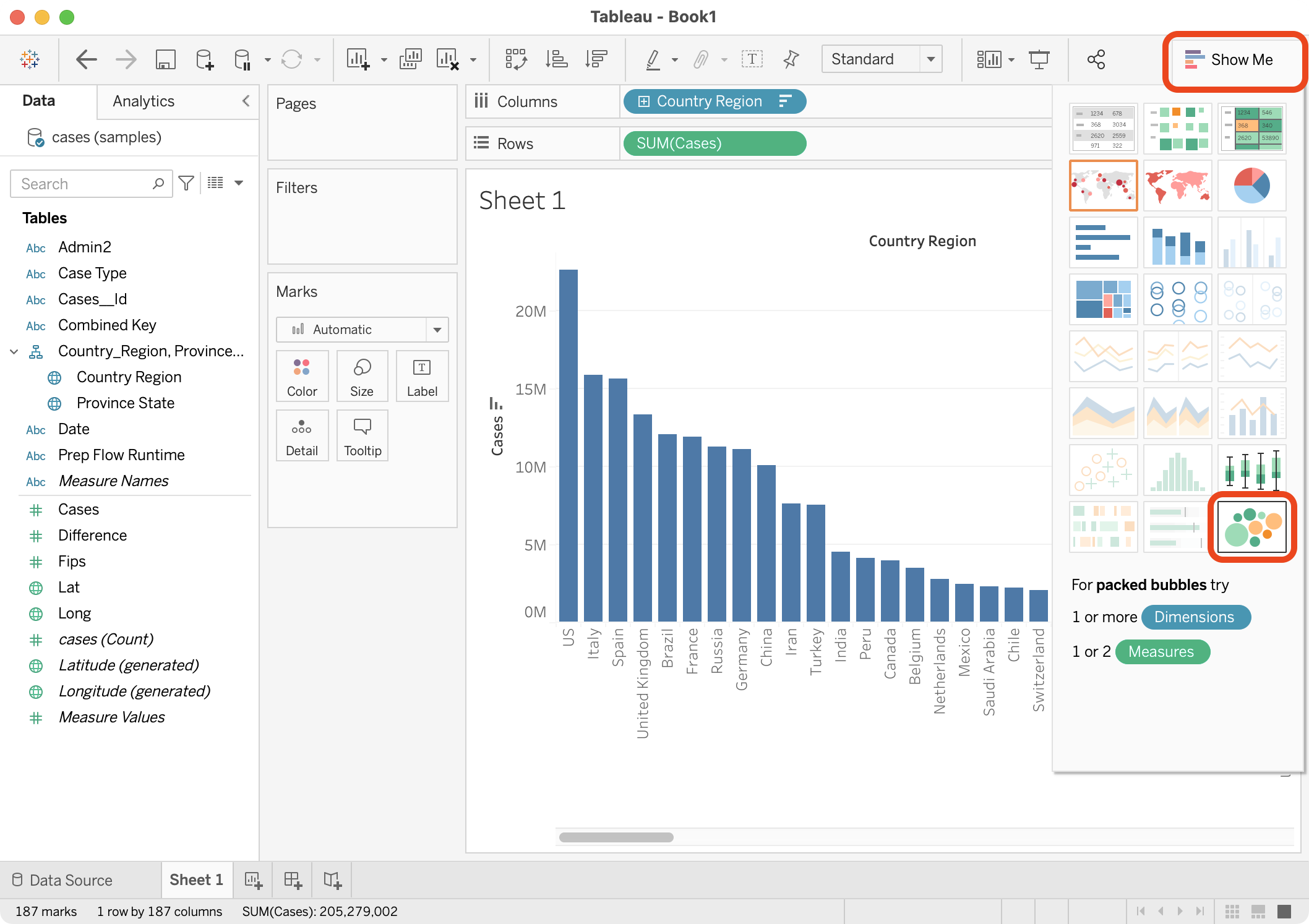Switch to the Analytics tab
Screen dimensions: 1309x924
tap(144, 101)
